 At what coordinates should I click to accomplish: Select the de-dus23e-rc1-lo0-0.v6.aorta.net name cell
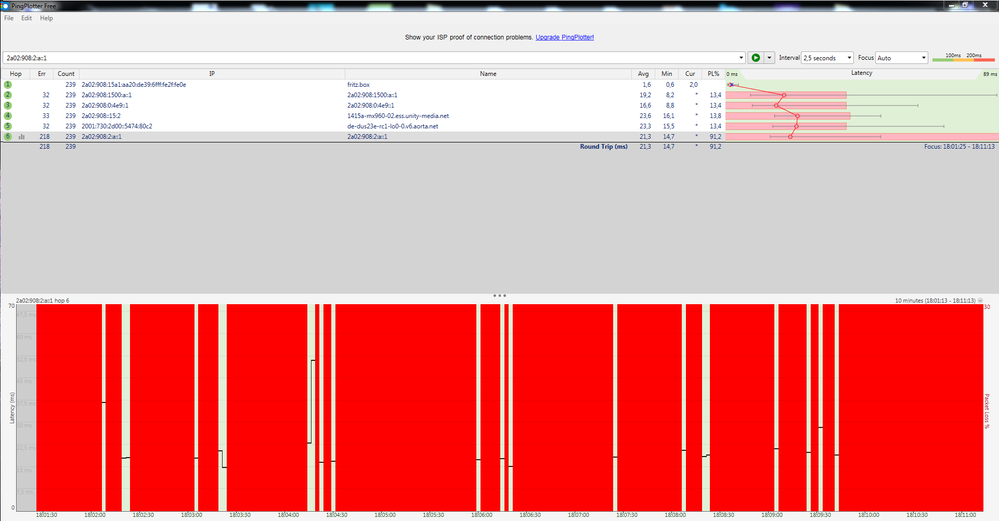pos(392,126)
